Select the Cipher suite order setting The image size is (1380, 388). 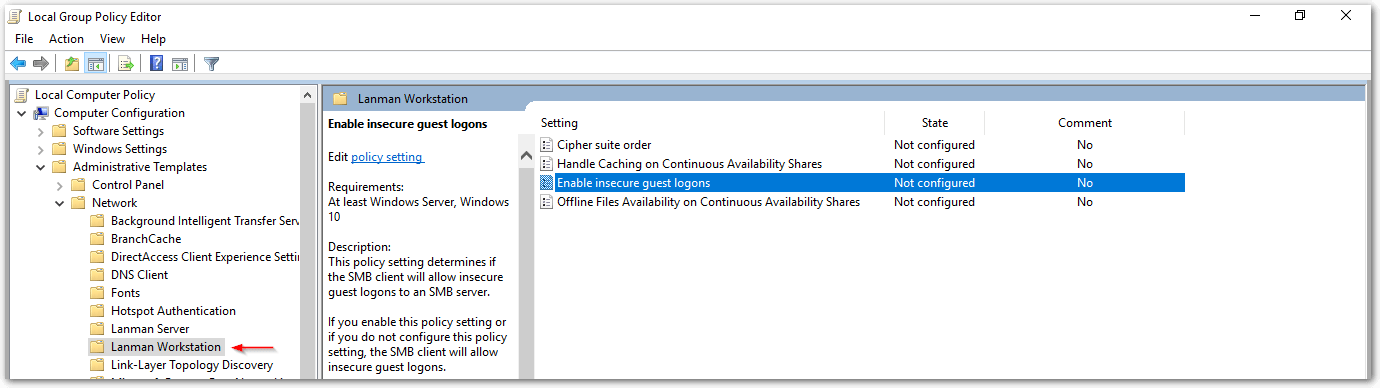pos(604,145)
